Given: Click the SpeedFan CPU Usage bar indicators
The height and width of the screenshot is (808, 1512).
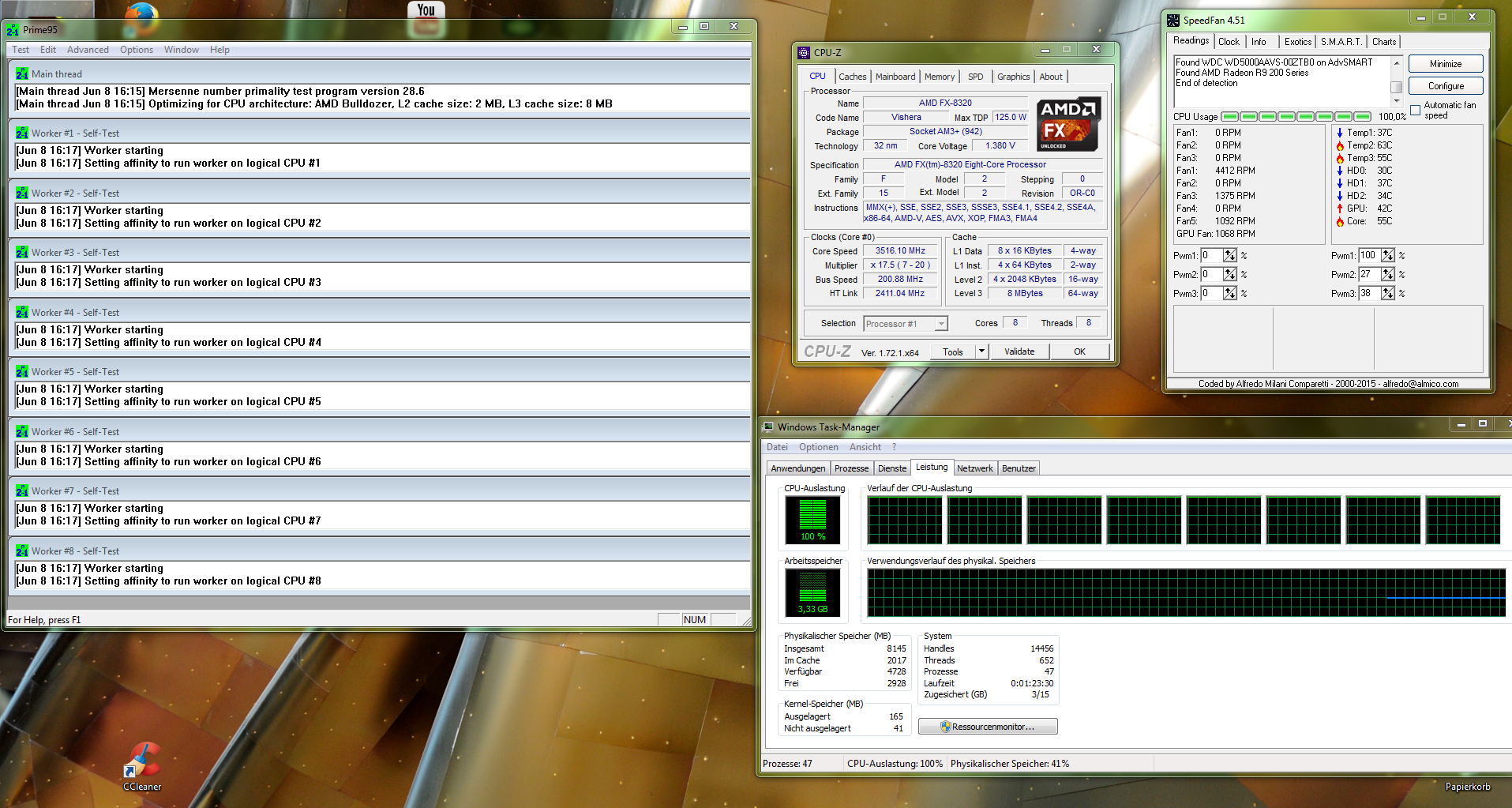Looking at the screenshot, I should 1296,117.
